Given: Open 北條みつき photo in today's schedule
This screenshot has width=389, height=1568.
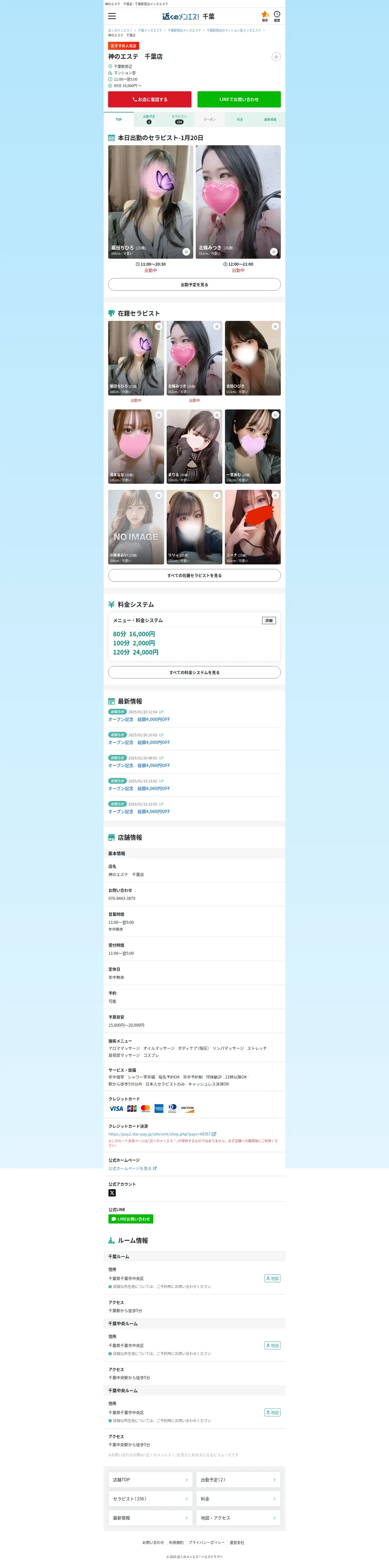Looking at the screenshot, I should coord(238,201).
